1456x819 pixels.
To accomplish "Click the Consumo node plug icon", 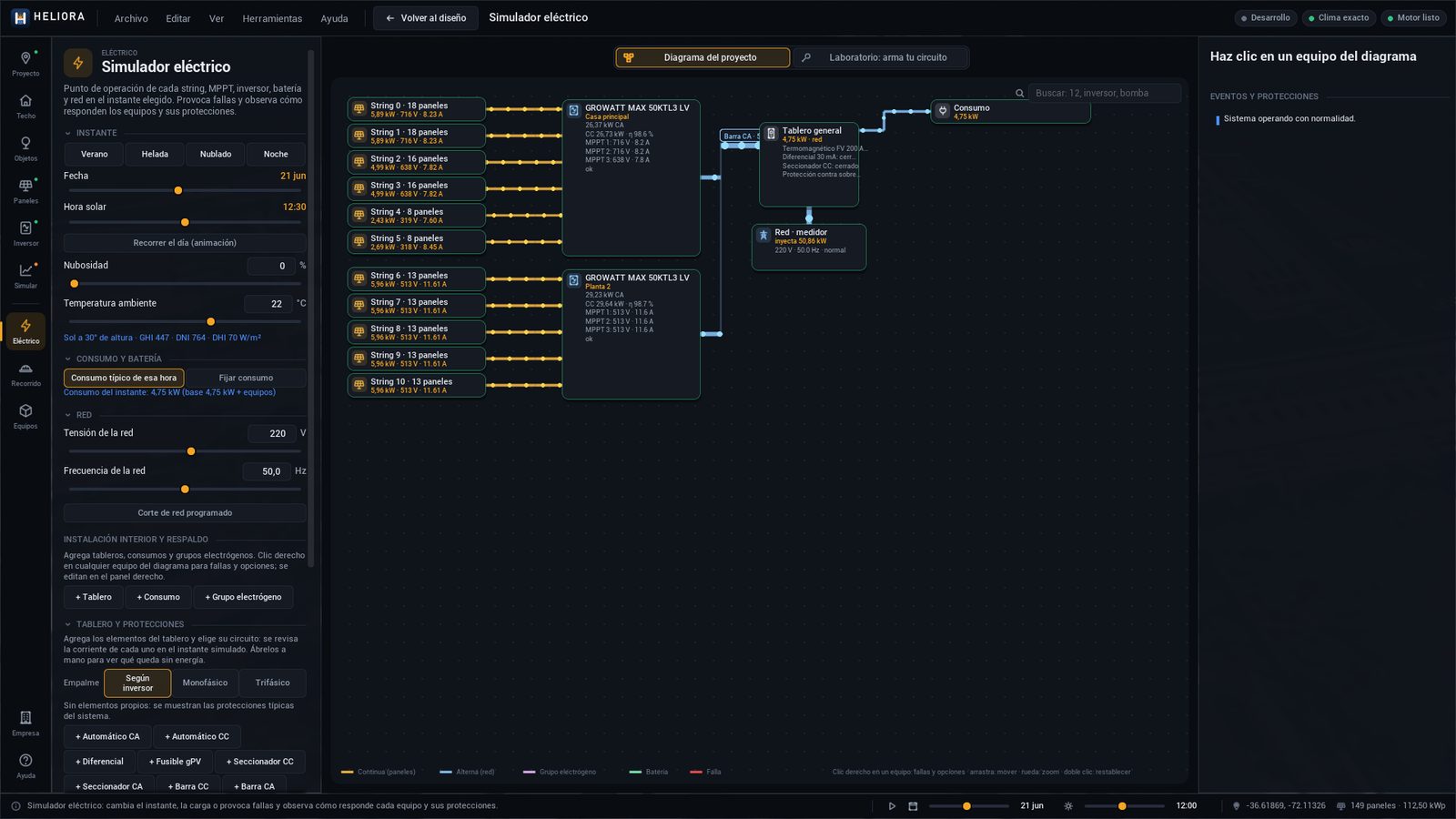I will click(943, 111).
